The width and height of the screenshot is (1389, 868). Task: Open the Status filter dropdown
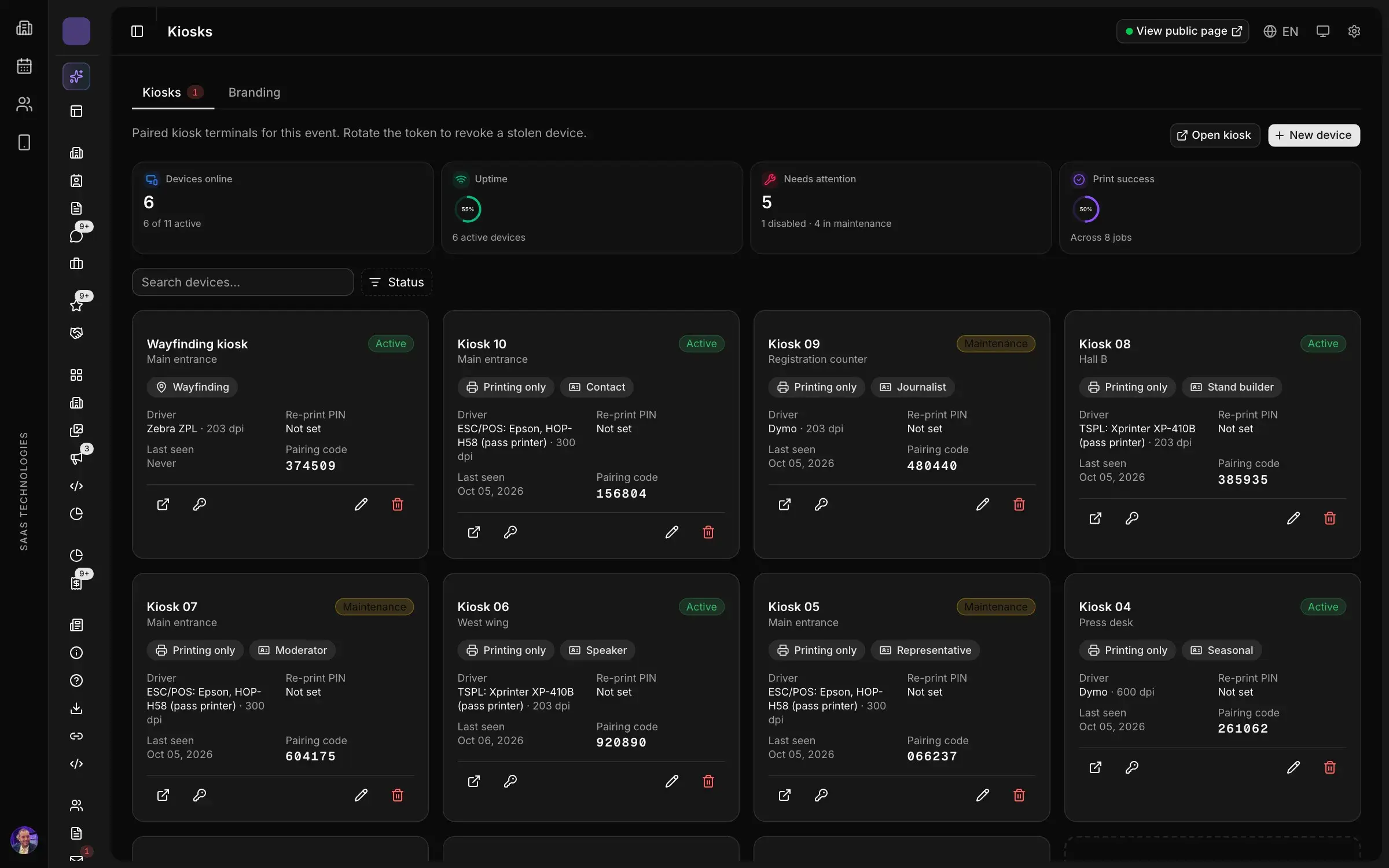[x=396, y=282]
